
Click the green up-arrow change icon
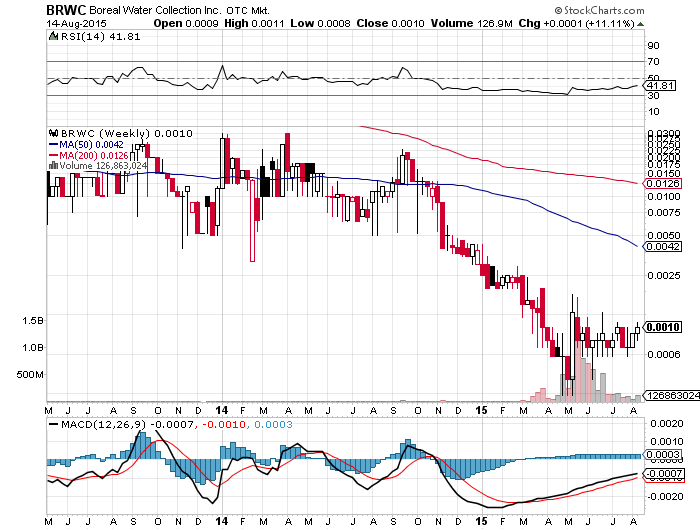(640, 24)
